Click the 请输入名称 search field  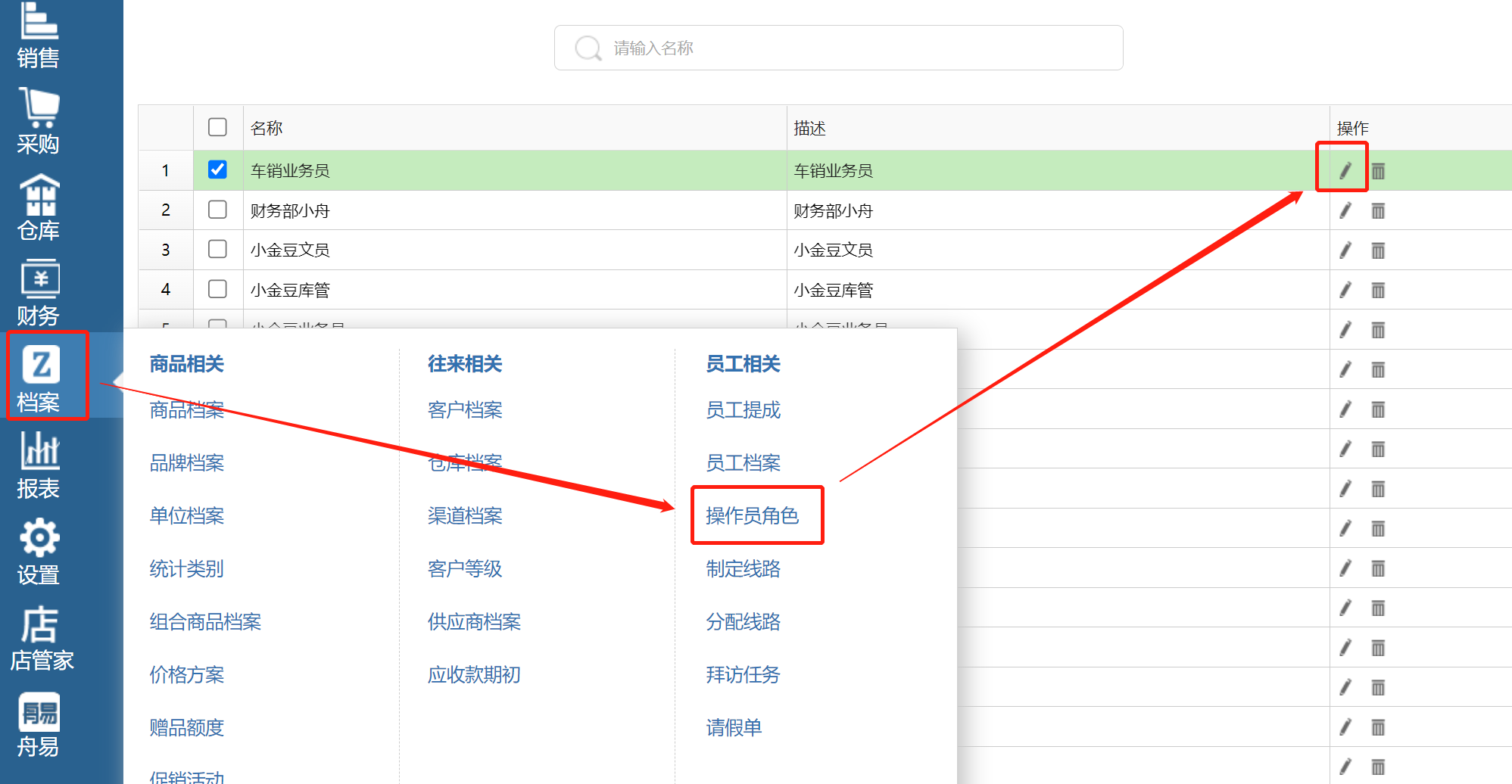click(838, 48)
